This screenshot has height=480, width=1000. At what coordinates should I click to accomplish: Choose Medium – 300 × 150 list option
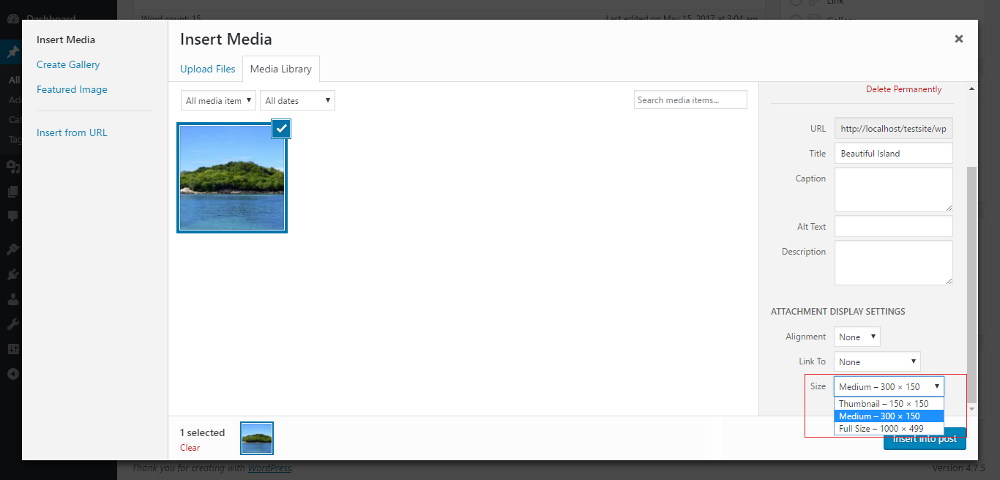click(889, 416)
